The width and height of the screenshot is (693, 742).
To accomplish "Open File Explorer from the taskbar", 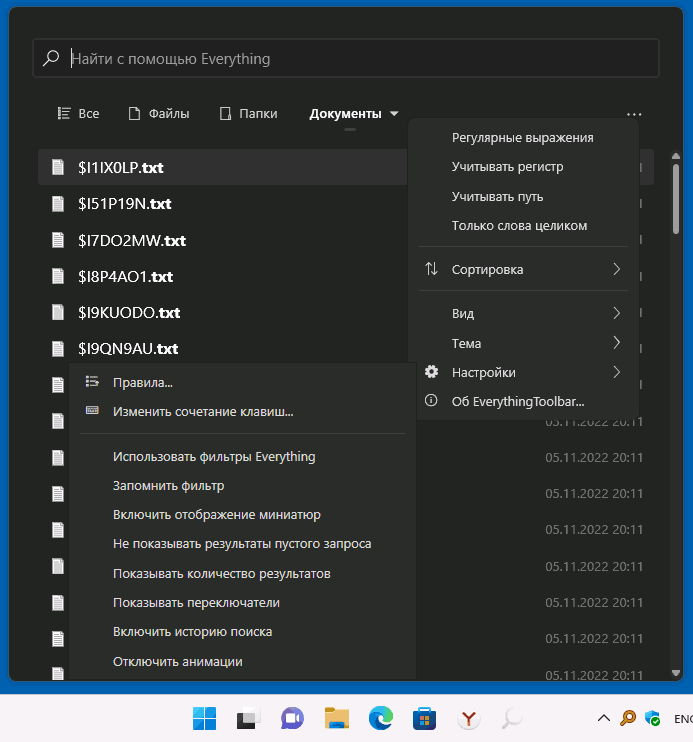I will pos(337,718).
